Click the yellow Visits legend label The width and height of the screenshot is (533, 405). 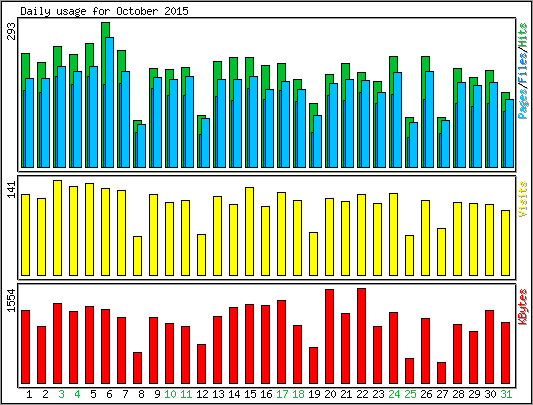tap(523, 199)
